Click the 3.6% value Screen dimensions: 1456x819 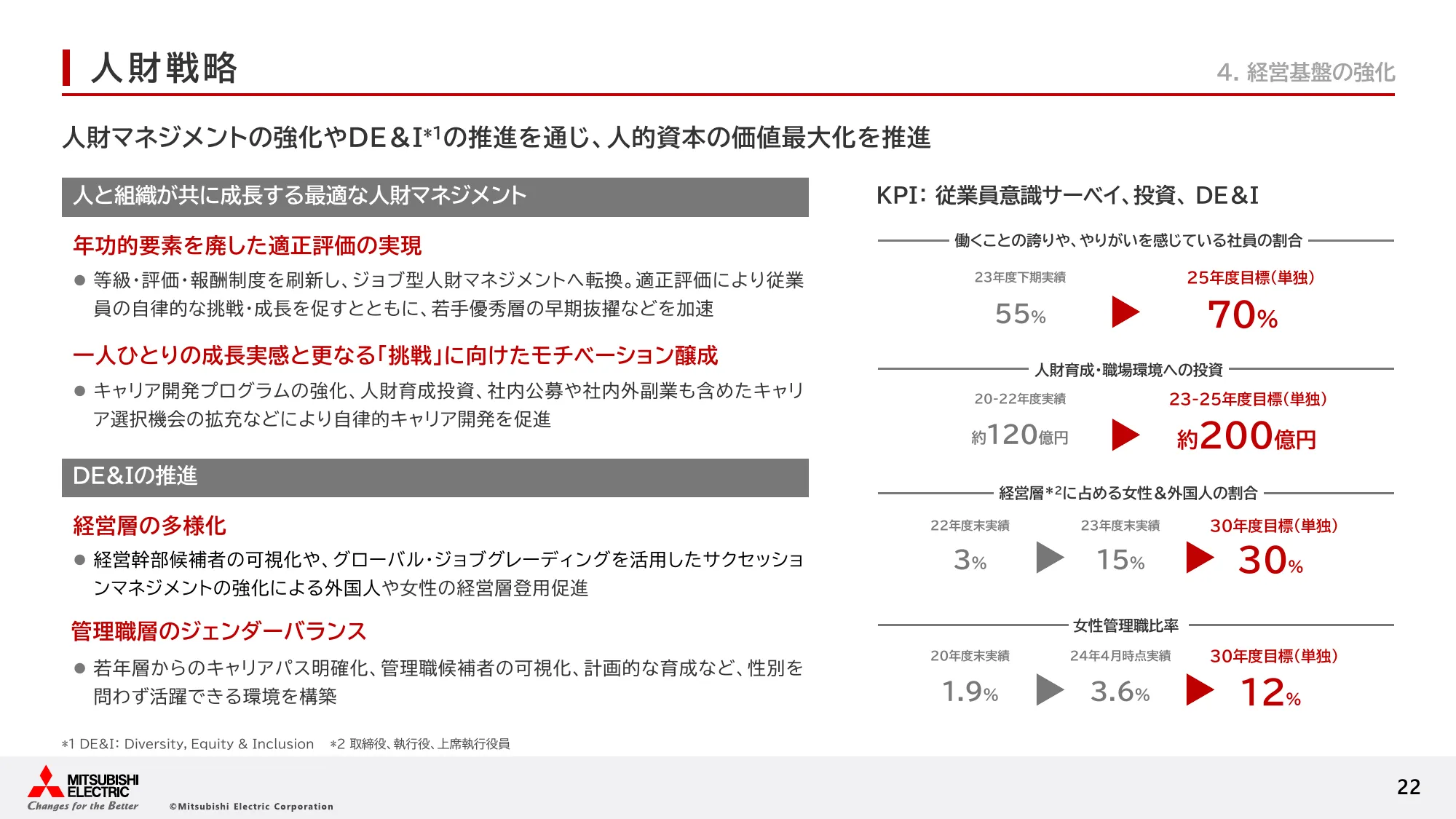(1120, 692)
